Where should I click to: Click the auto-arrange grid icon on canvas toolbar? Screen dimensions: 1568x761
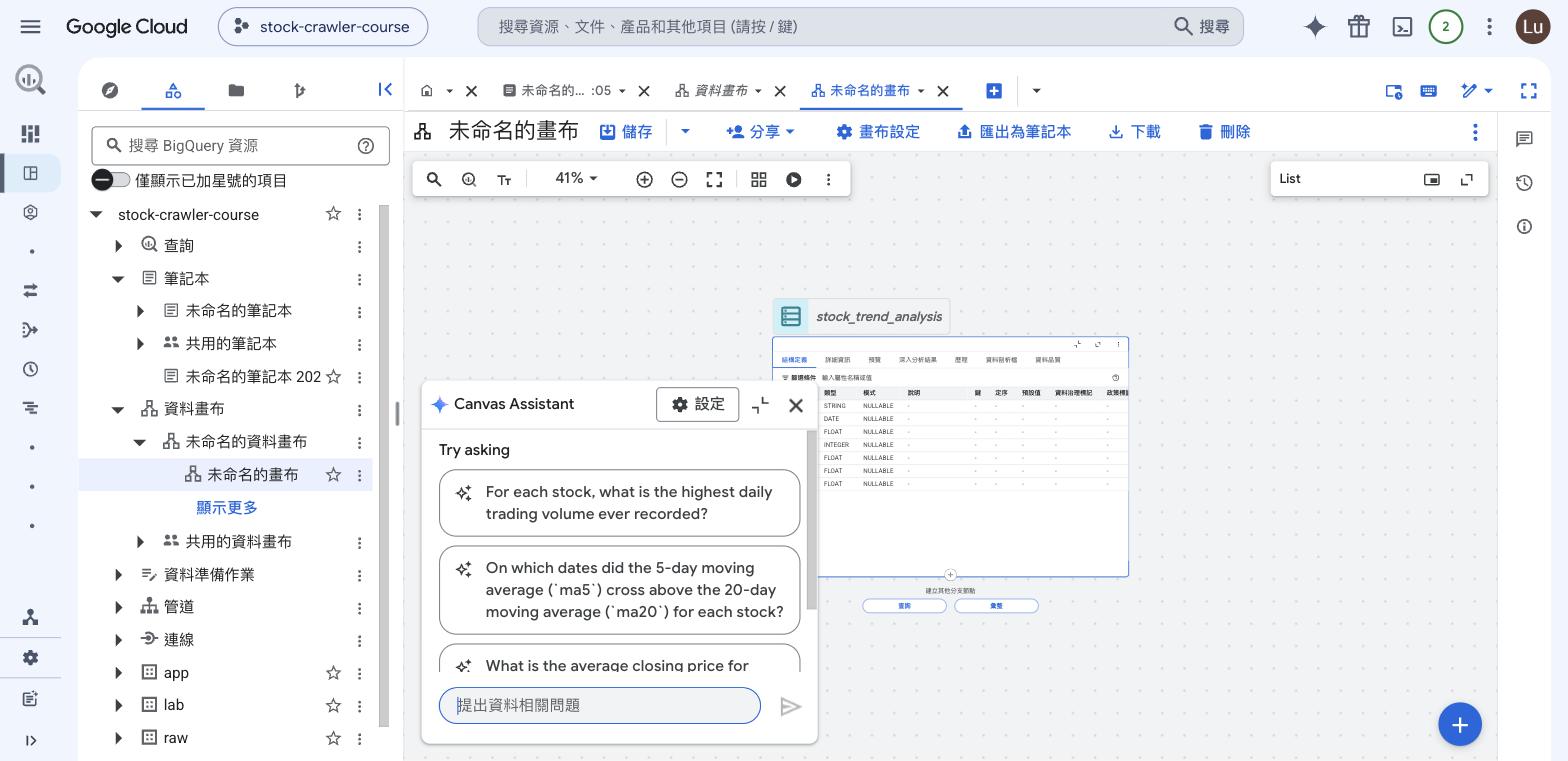tap(759, 179)
